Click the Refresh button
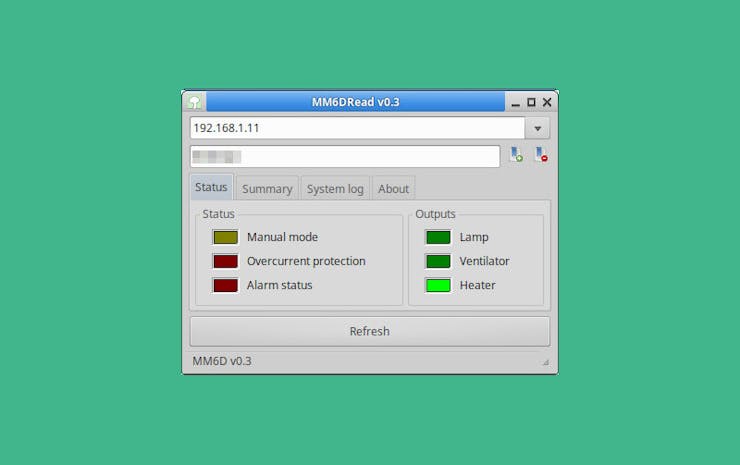740x465 pixels. click(x=370, y=331)
